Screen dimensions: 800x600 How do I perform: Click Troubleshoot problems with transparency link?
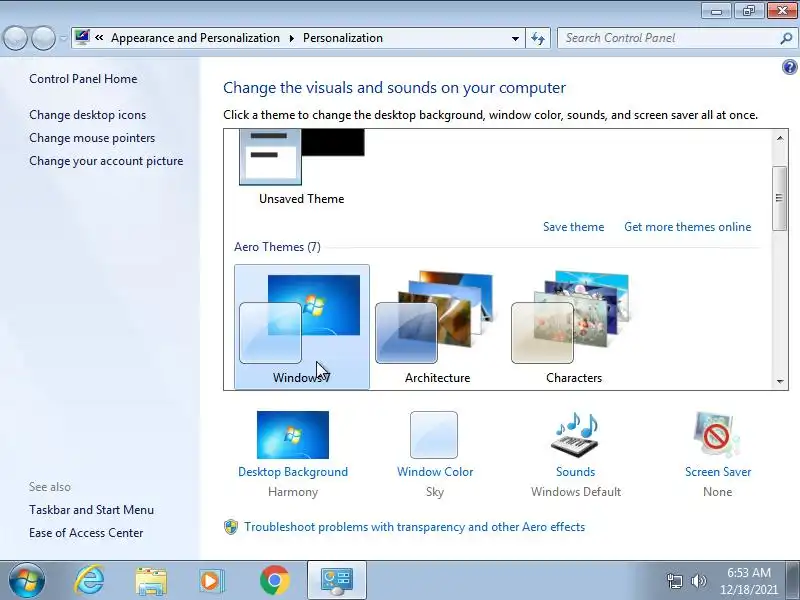(x=414, y=527)
